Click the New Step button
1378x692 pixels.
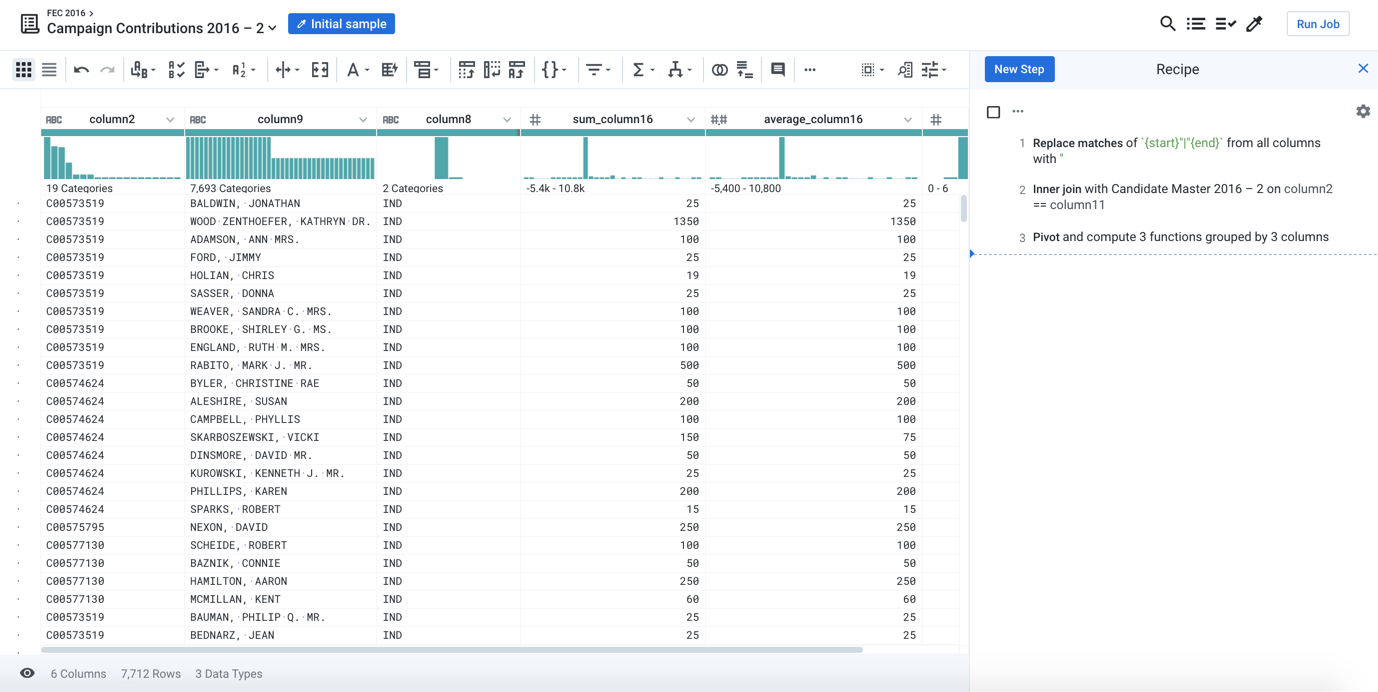(x=1019, y=69)
